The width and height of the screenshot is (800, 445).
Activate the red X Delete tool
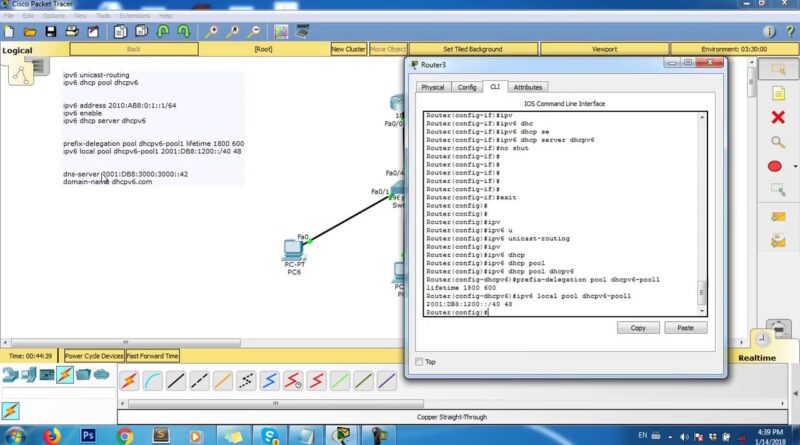[x=778, y=117]
